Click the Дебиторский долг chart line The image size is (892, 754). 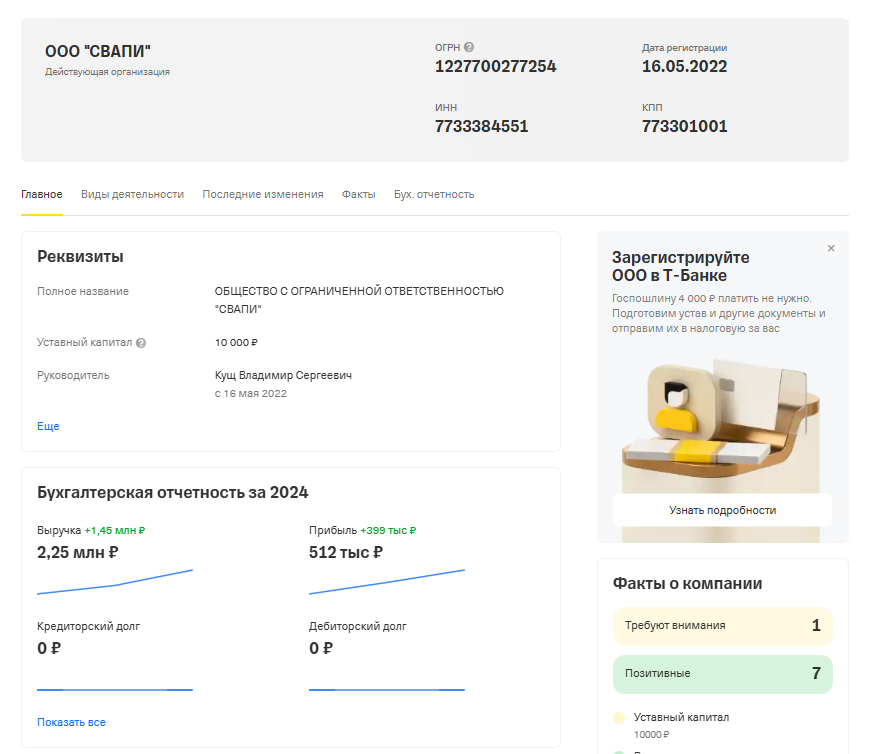tap(387, 689)
